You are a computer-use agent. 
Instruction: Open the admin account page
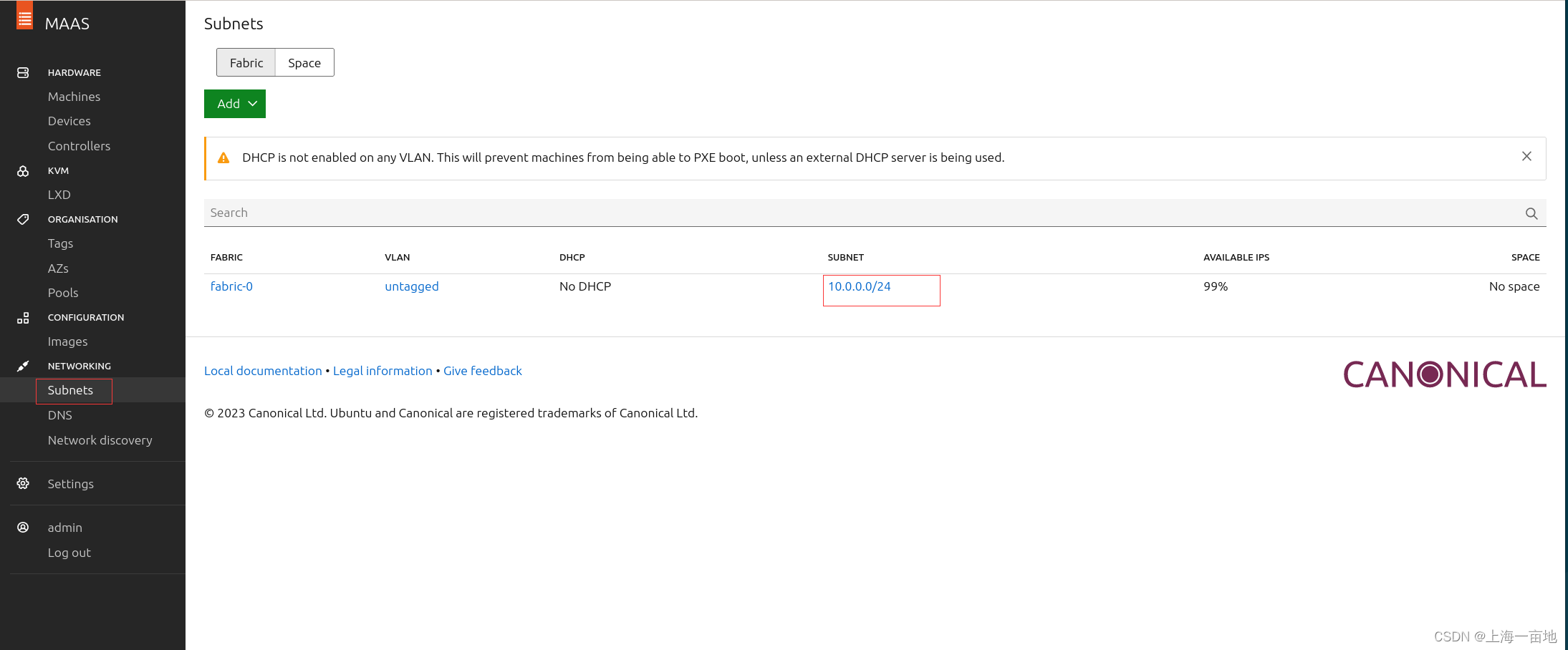click(x=64, y=528)
